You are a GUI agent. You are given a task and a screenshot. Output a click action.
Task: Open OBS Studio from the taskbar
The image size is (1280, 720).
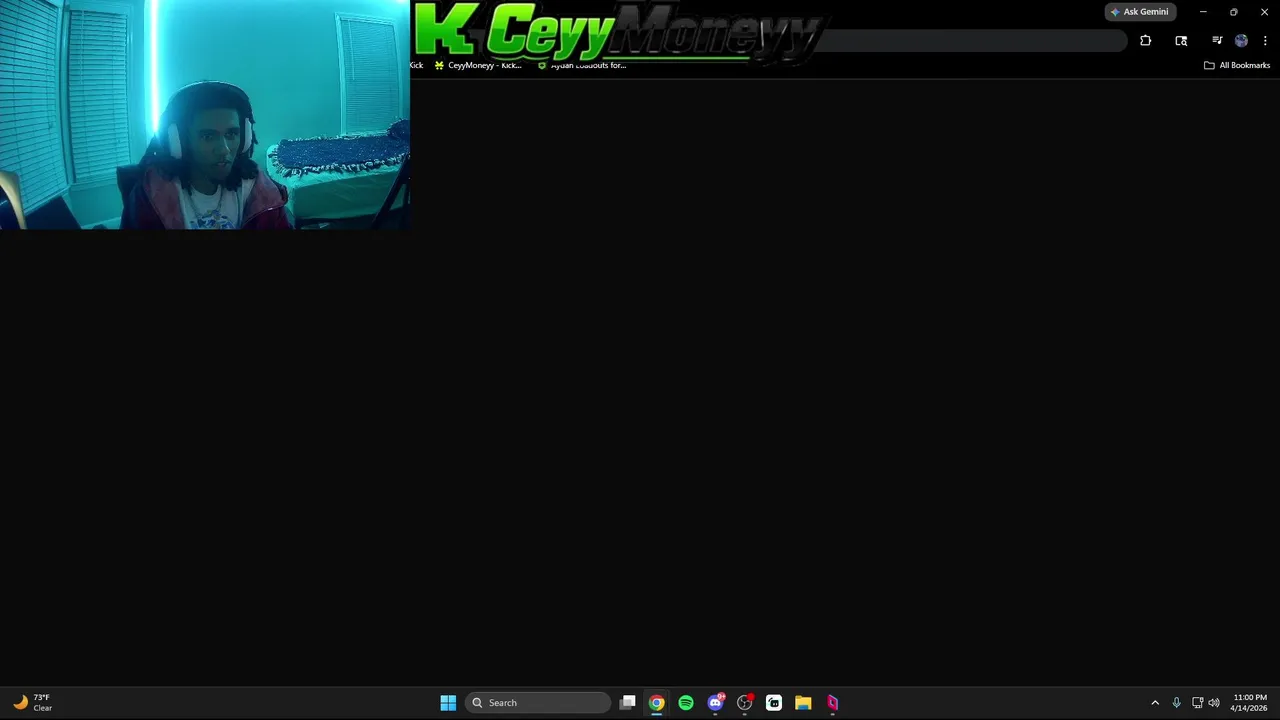click(744, 703)
